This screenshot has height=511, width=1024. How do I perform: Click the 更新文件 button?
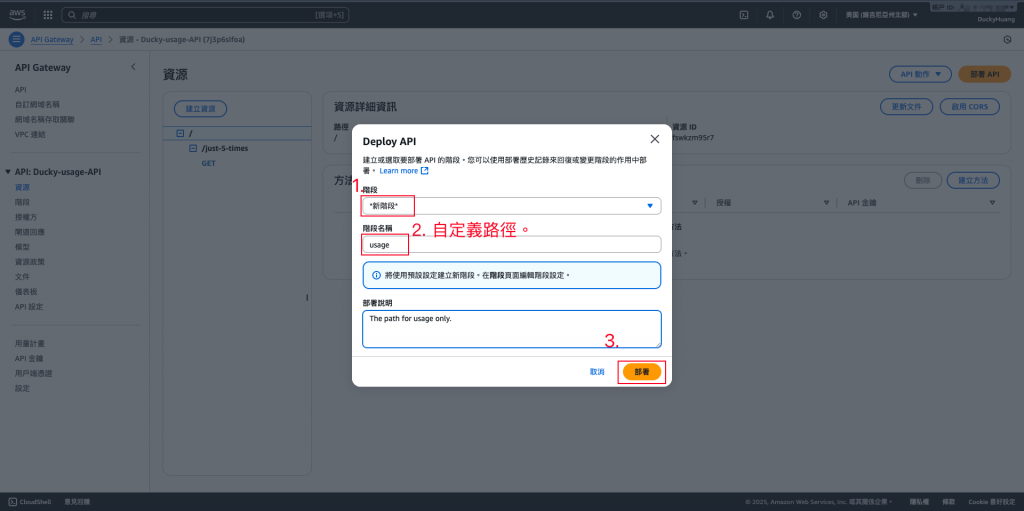(907, 107)
